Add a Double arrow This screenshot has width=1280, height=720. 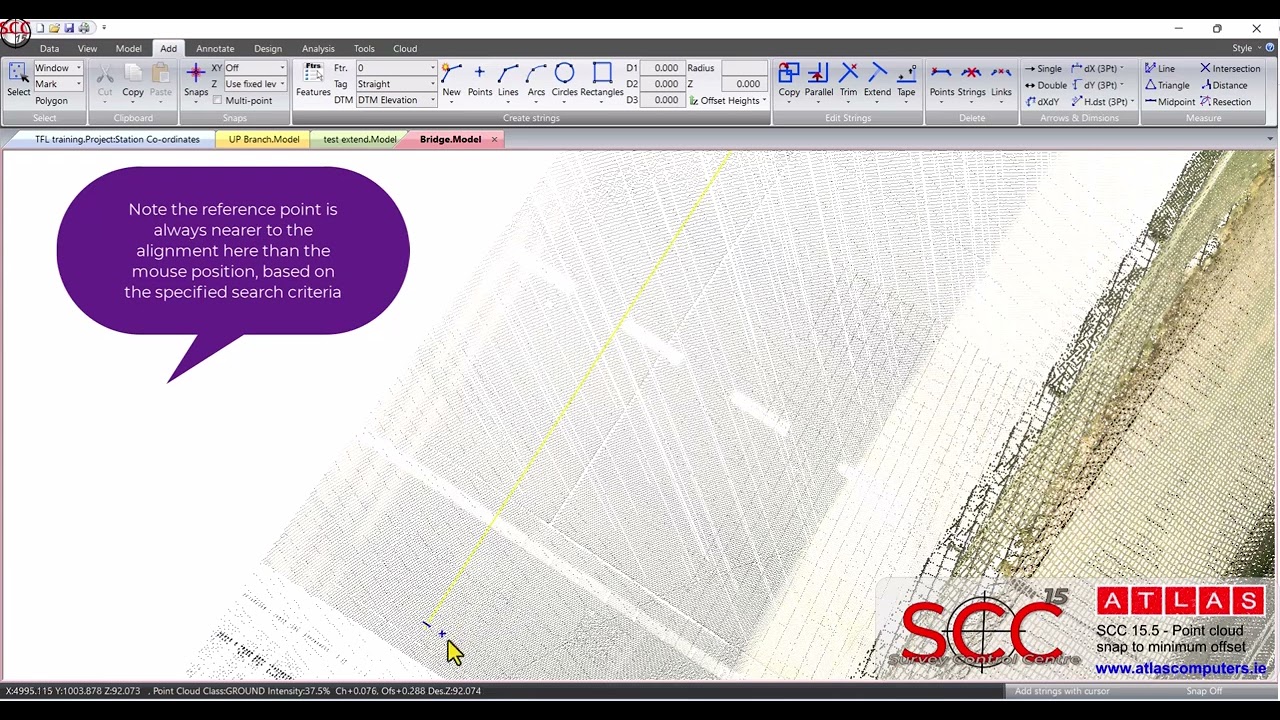point(1045,85)
